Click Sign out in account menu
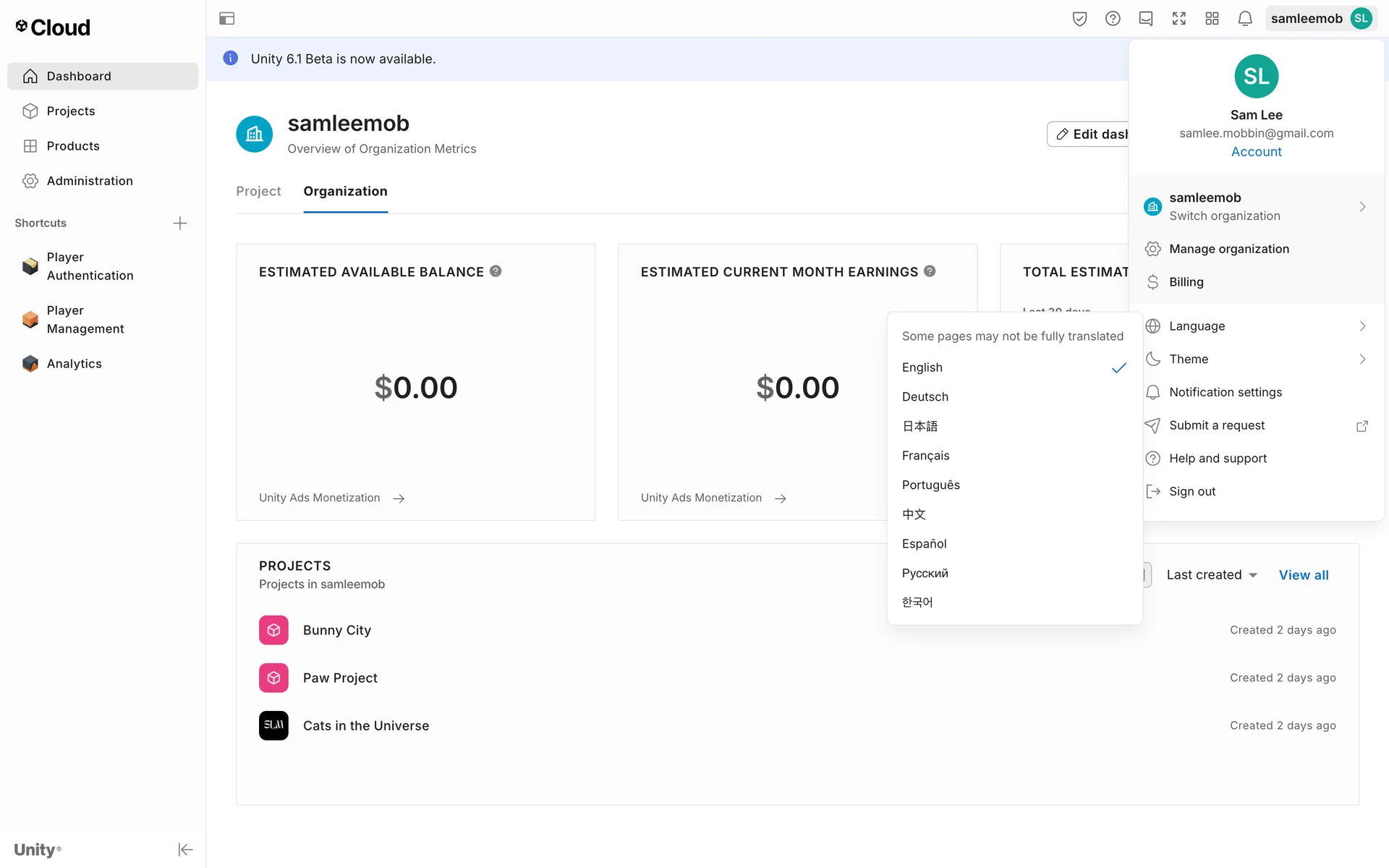The width and height of the screenshot is (1389, 868). pos(1192,492)
